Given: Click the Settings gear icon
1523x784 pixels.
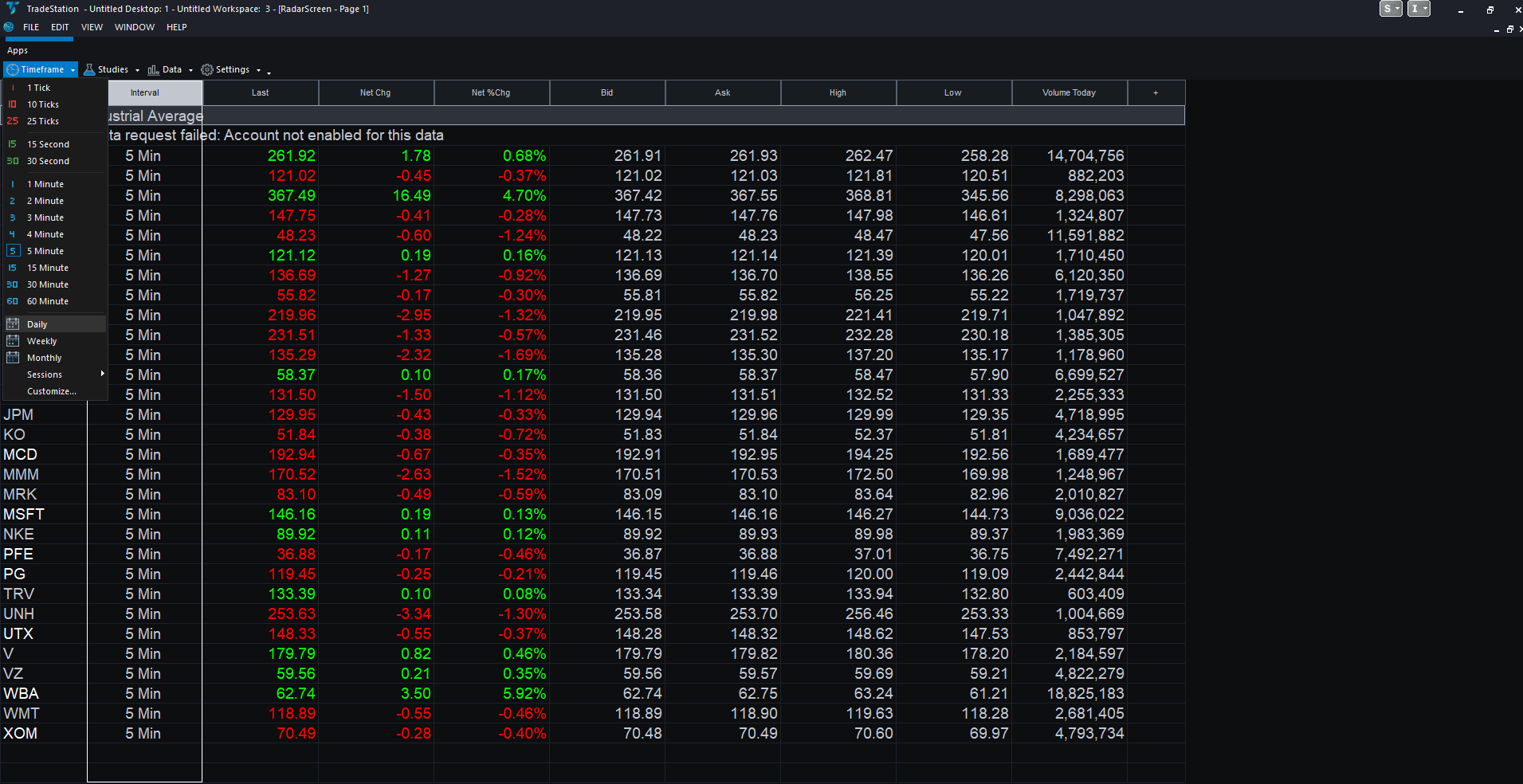Looking at the screenshot, I should point(207,70).
